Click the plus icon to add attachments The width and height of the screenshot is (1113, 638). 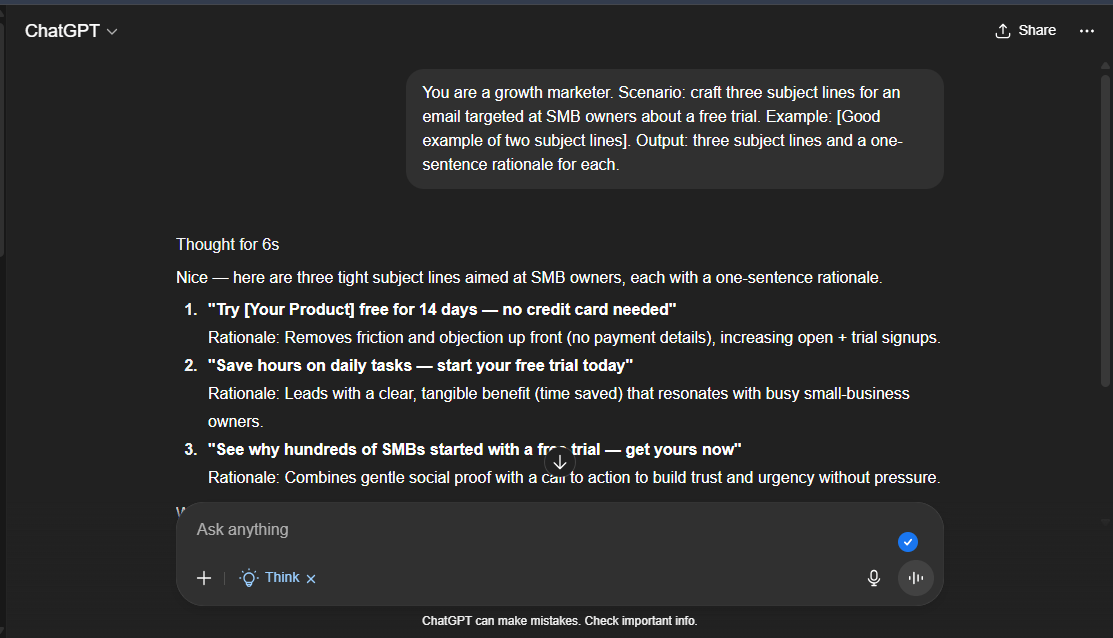coord(204,578)
